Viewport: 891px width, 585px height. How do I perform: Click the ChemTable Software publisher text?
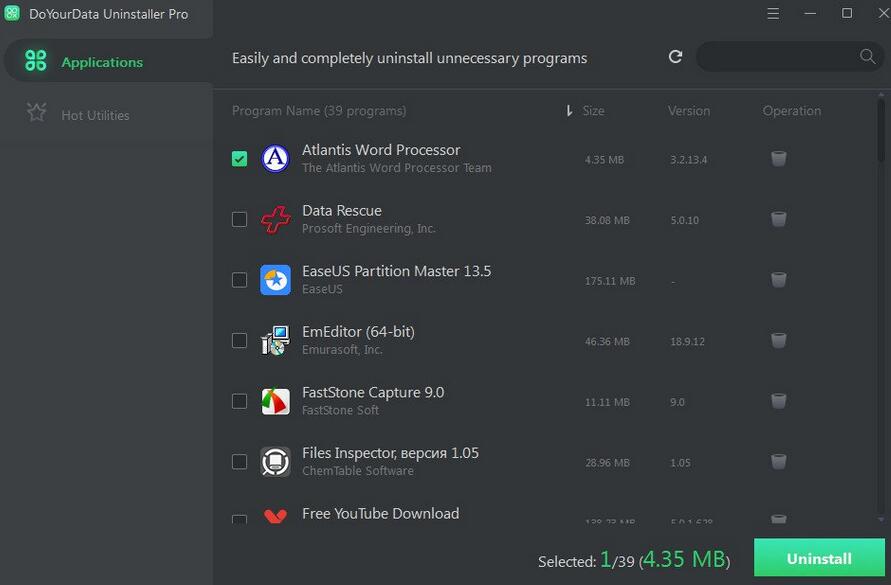pyautogui.click(x=357, y=471)
